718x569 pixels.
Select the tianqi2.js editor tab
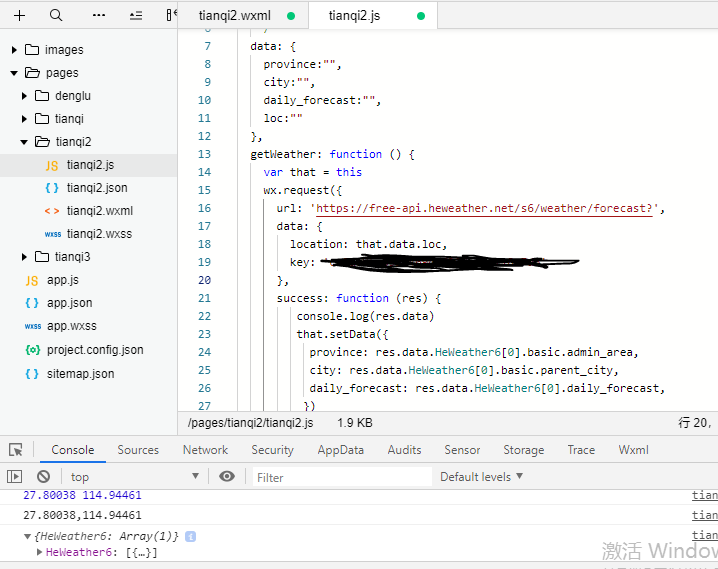coord(373,16)
